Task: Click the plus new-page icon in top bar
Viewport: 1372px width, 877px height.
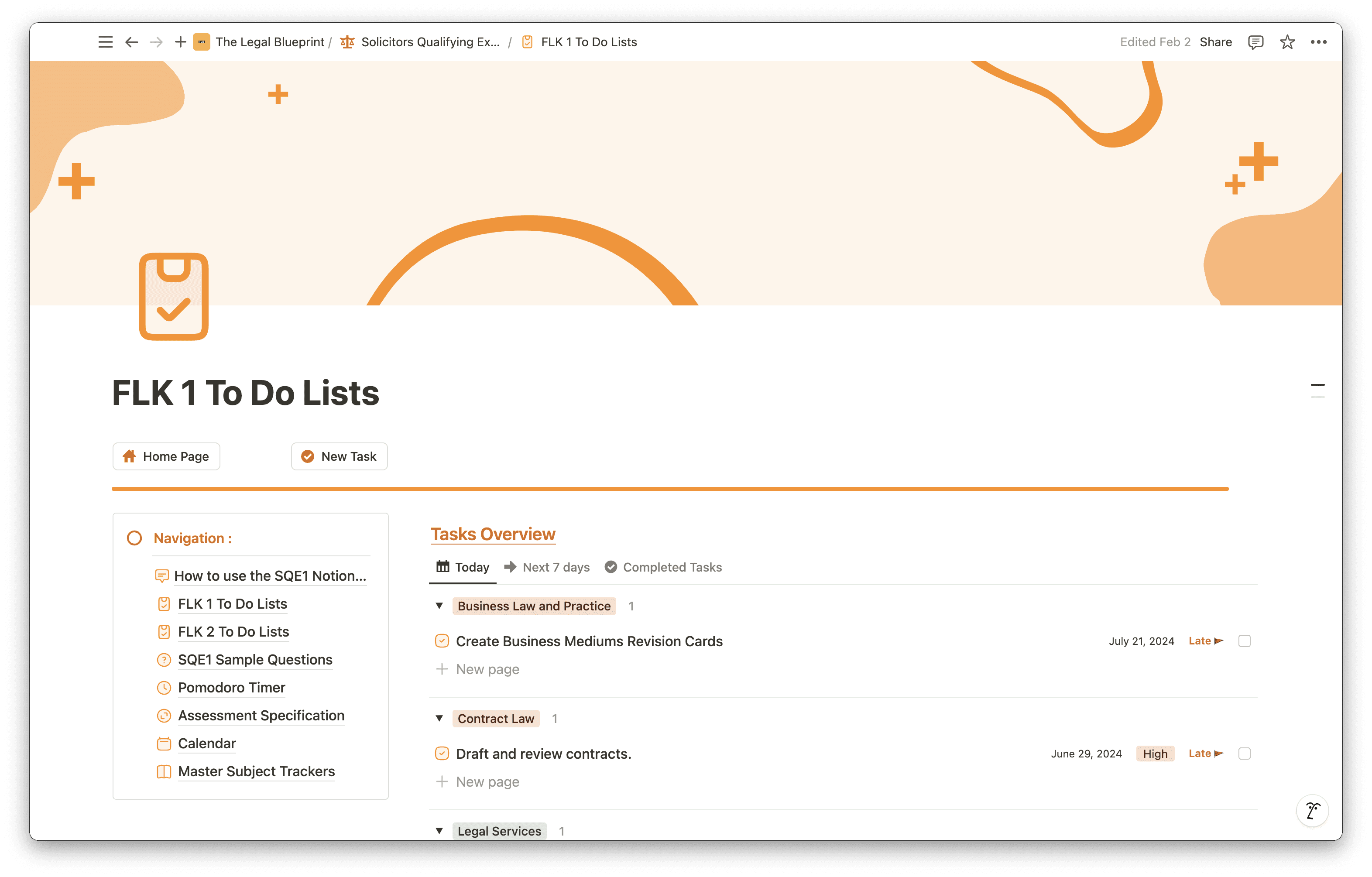Action: click(x=180, y=42)
